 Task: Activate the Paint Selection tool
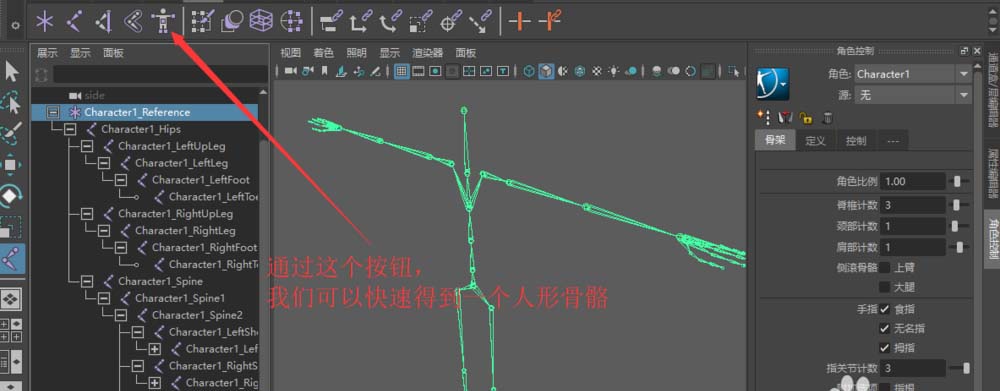11,134
